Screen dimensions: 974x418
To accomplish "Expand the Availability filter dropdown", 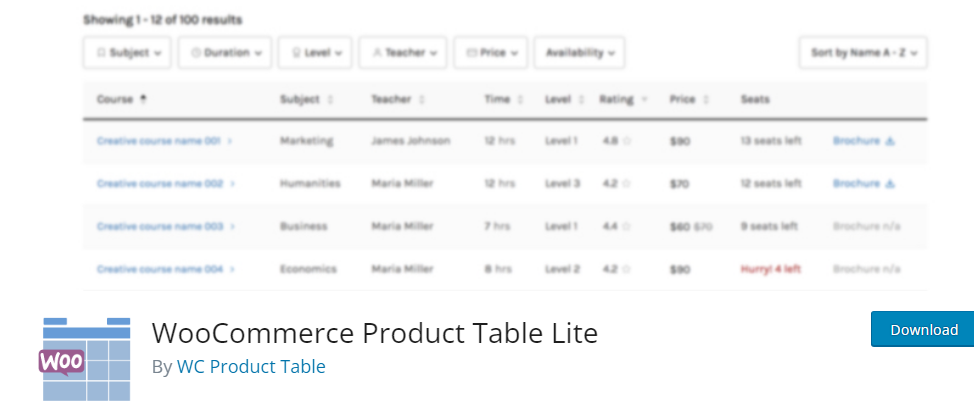I will coord(580,53).
